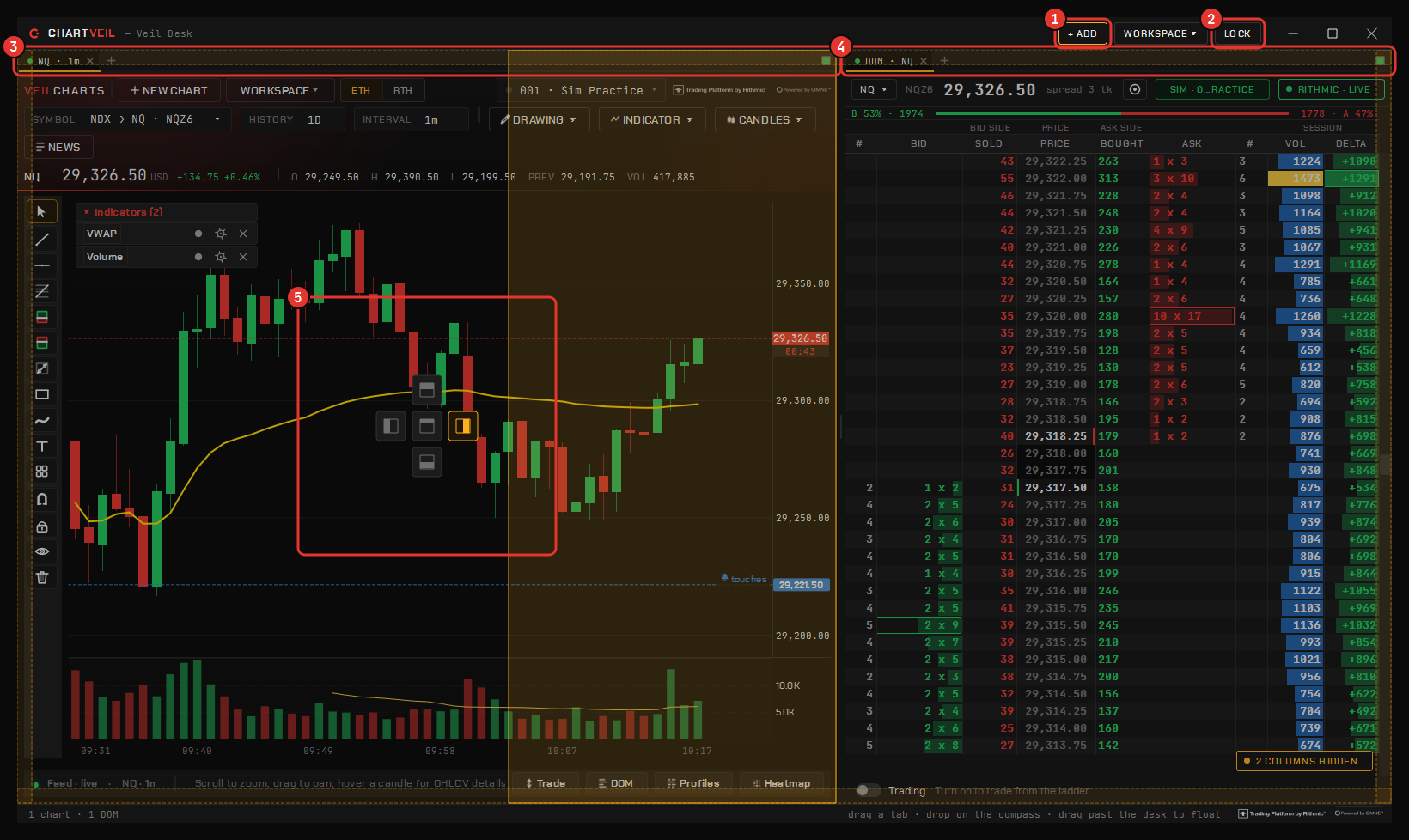This screenshot has height=840, width=1409.
Task: Open the Heatmap bottom tab
Action: tap(781, 783)
